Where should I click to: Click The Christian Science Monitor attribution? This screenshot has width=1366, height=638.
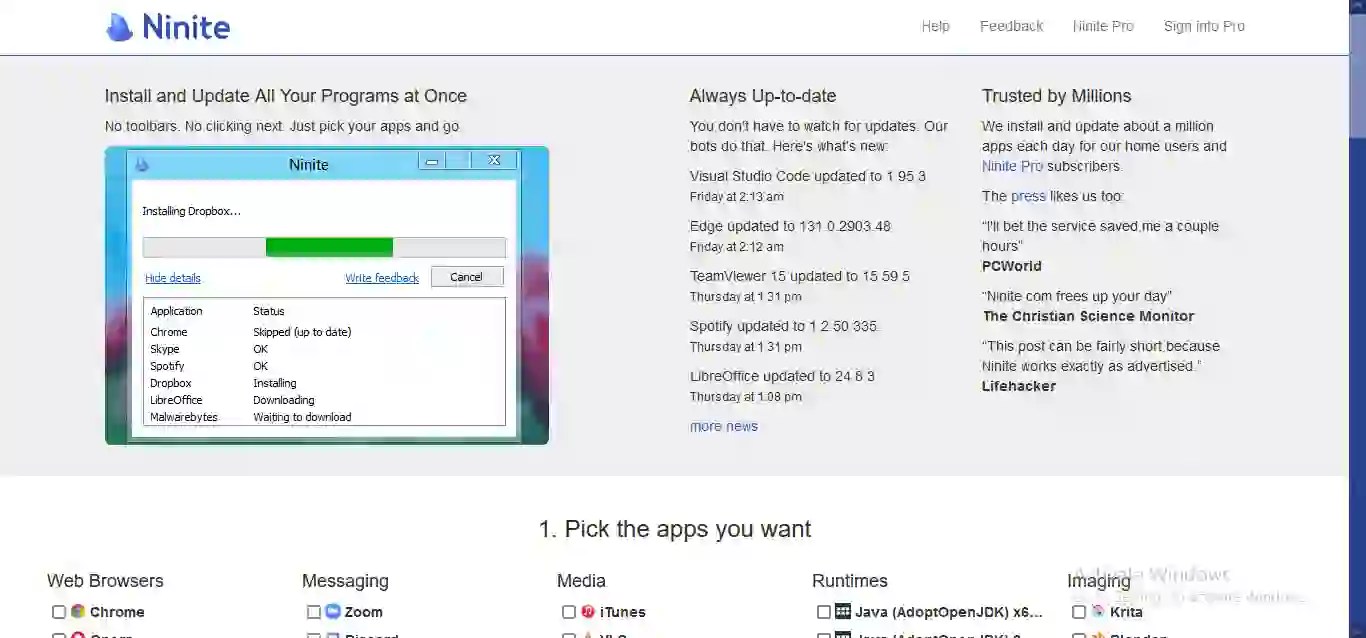pos(1088,316)
